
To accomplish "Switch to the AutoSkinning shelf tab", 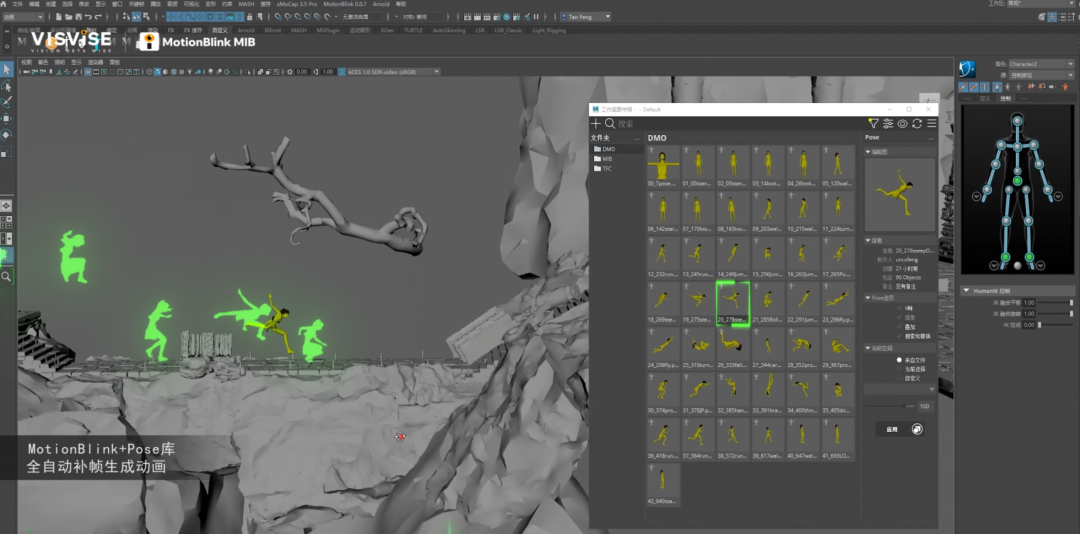I will [x=449, y=30].
